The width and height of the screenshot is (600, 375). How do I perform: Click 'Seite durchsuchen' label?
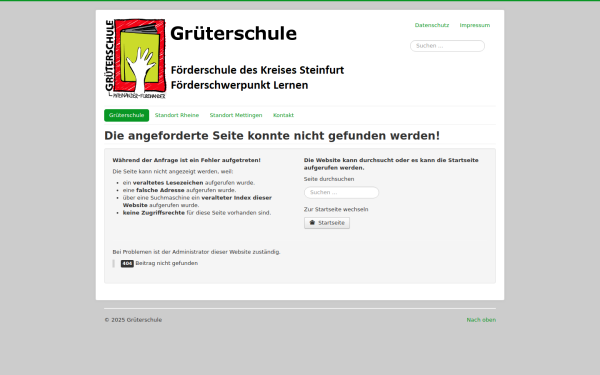pyautogui.click(x=329, y=179)
